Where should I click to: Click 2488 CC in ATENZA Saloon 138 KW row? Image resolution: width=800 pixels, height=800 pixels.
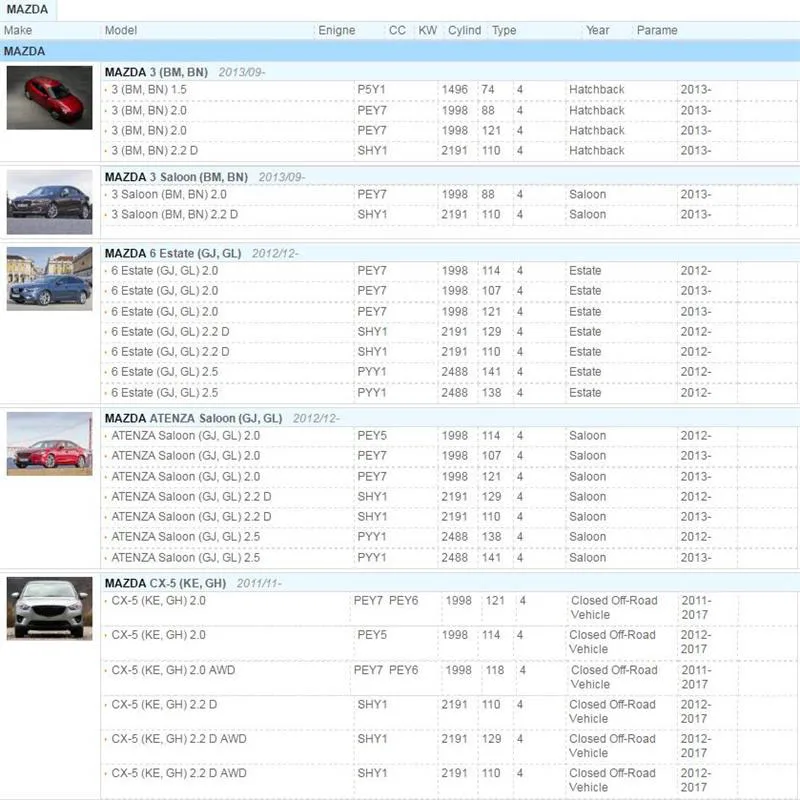[x=455, y=538]
